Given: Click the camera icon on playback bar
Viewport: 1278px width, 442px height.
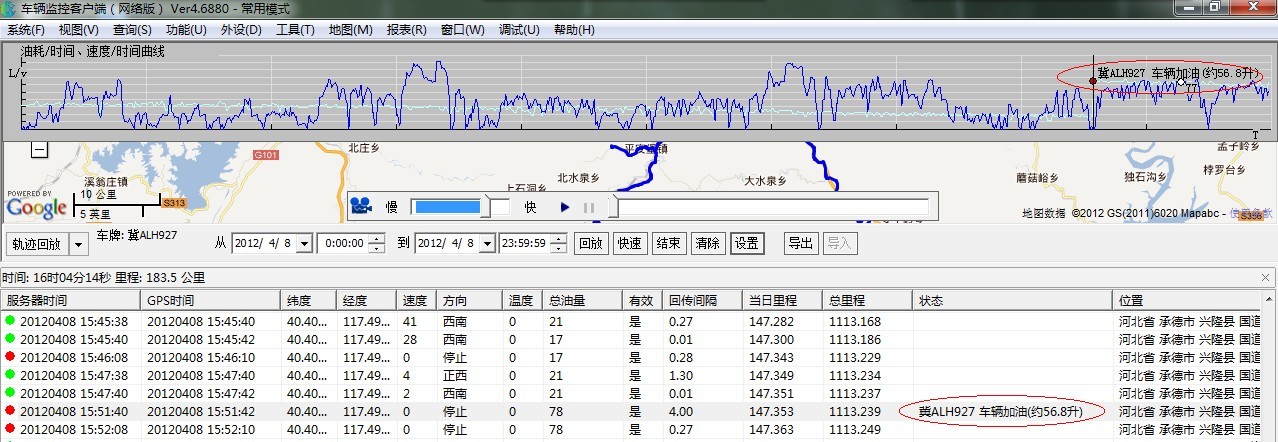Looking at the screenshot, I should (361, 206).
